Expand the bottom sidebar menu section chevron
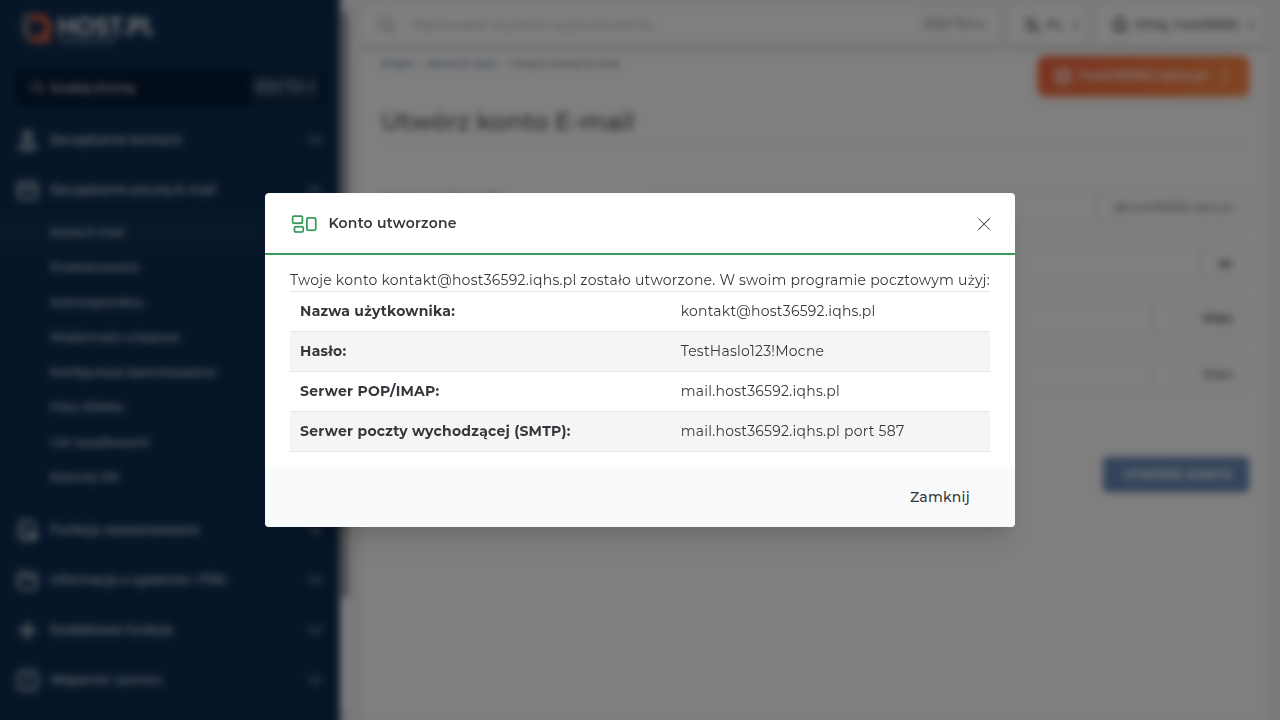 pyautogui.click(x=314, y=680)
